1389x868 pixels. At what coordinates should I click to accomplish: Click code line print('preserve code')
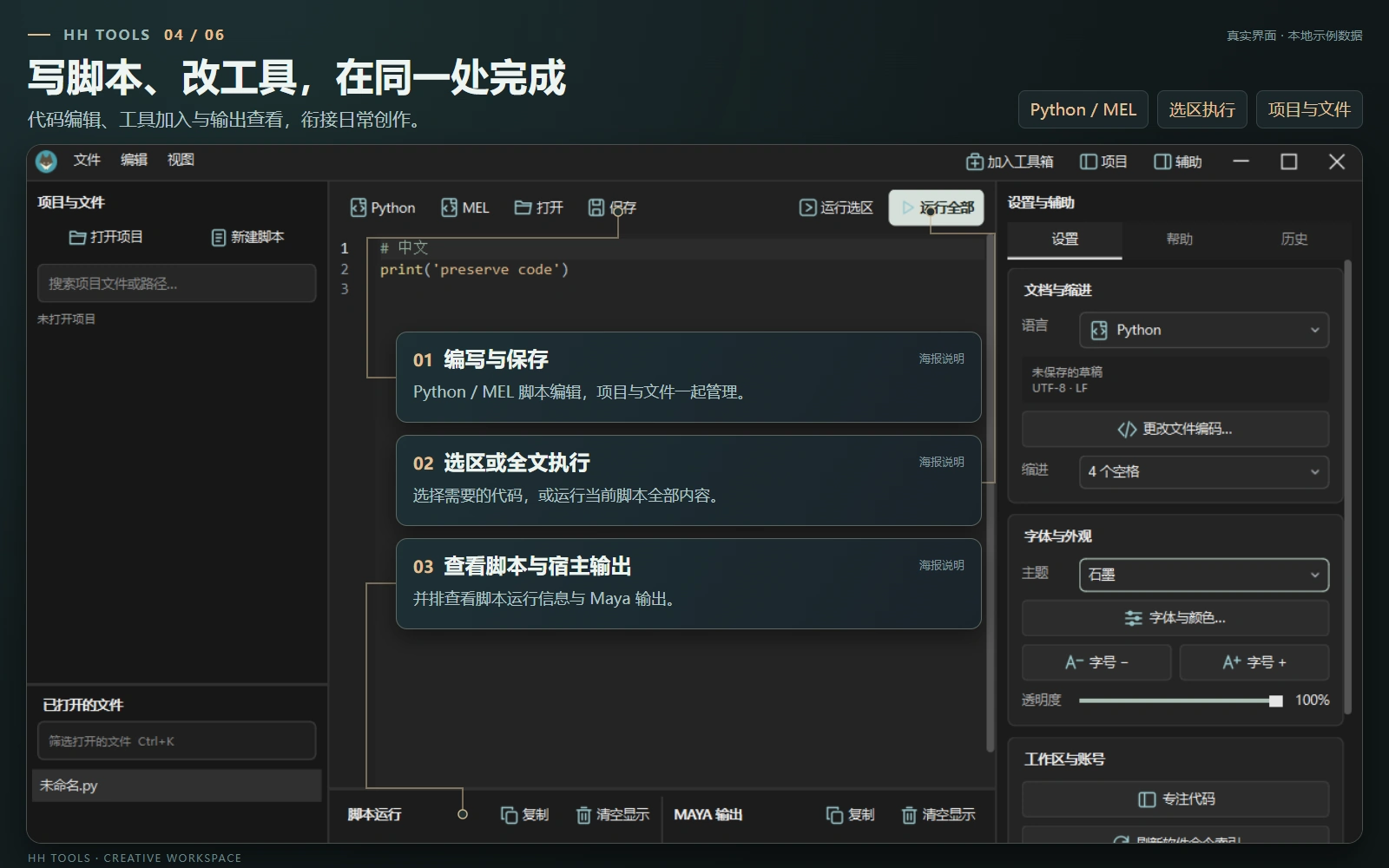(474, 269)
